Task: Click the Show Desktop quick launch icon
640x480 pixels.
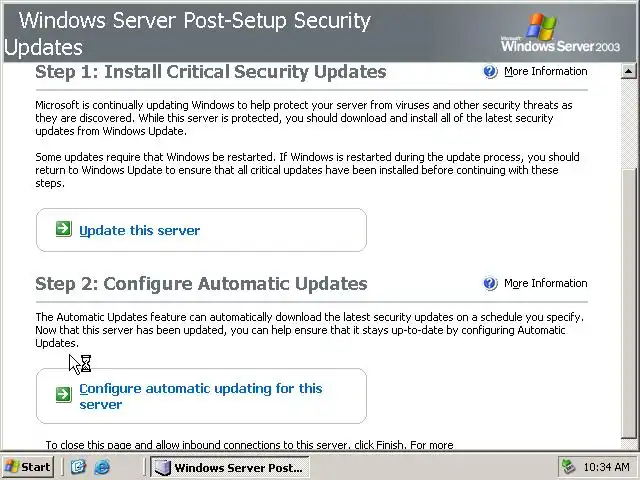Action: [x=78, y=467]
